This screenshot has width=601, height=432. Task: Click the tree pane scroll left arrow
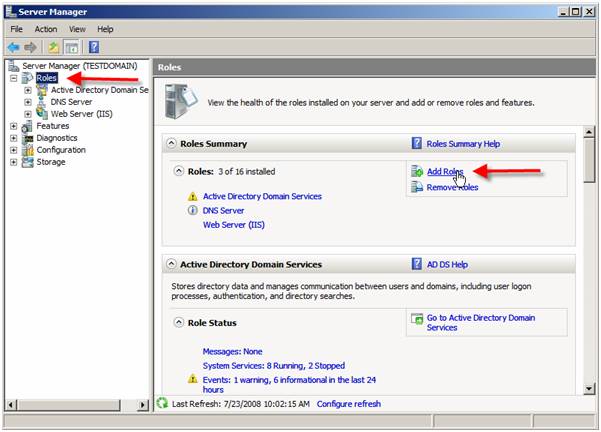tap(11, 404)
